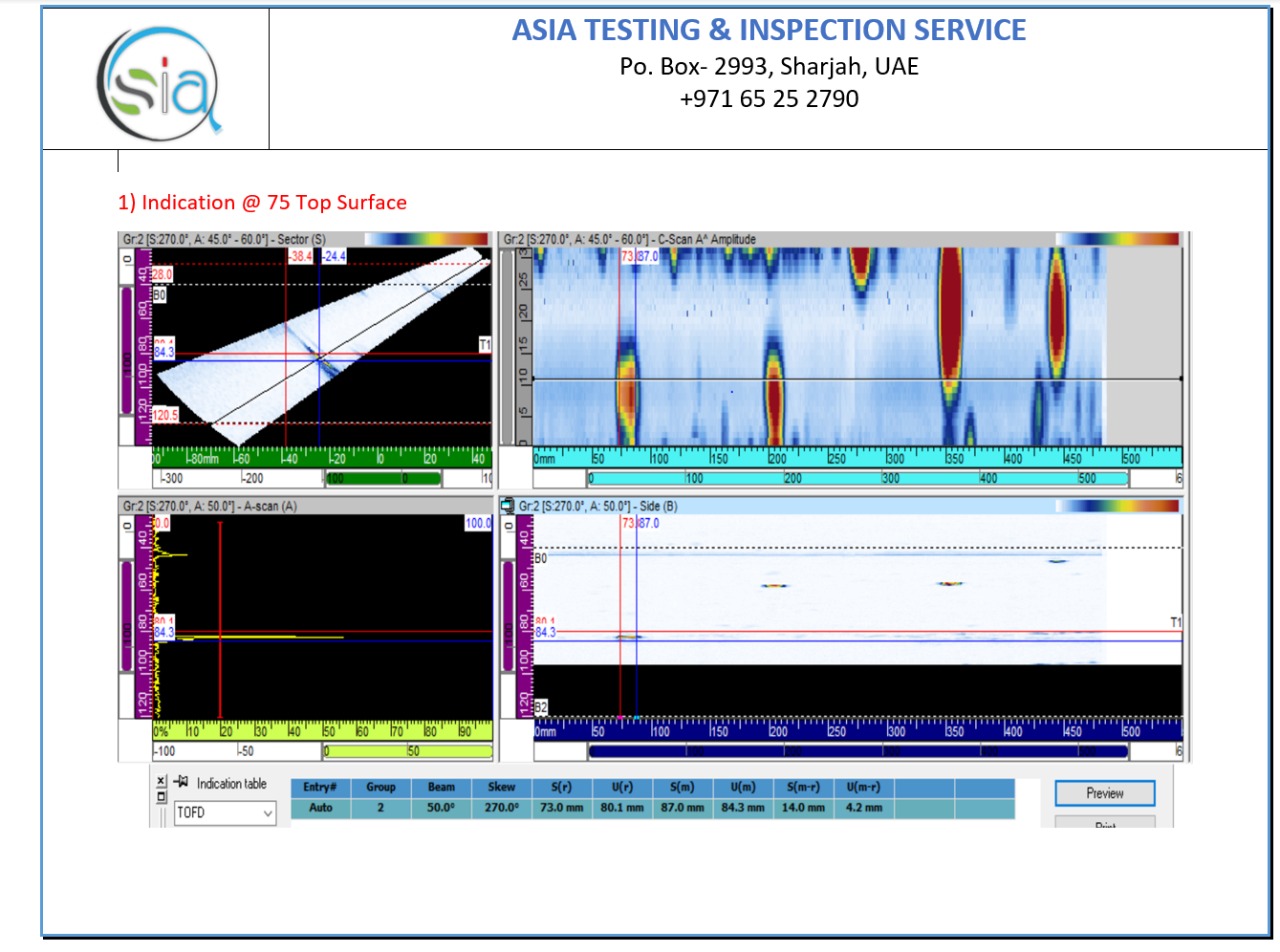Click the red 28.0 gate label in Sector view
The width and height of the screenshot is (1280, 952).
[162, 273]
